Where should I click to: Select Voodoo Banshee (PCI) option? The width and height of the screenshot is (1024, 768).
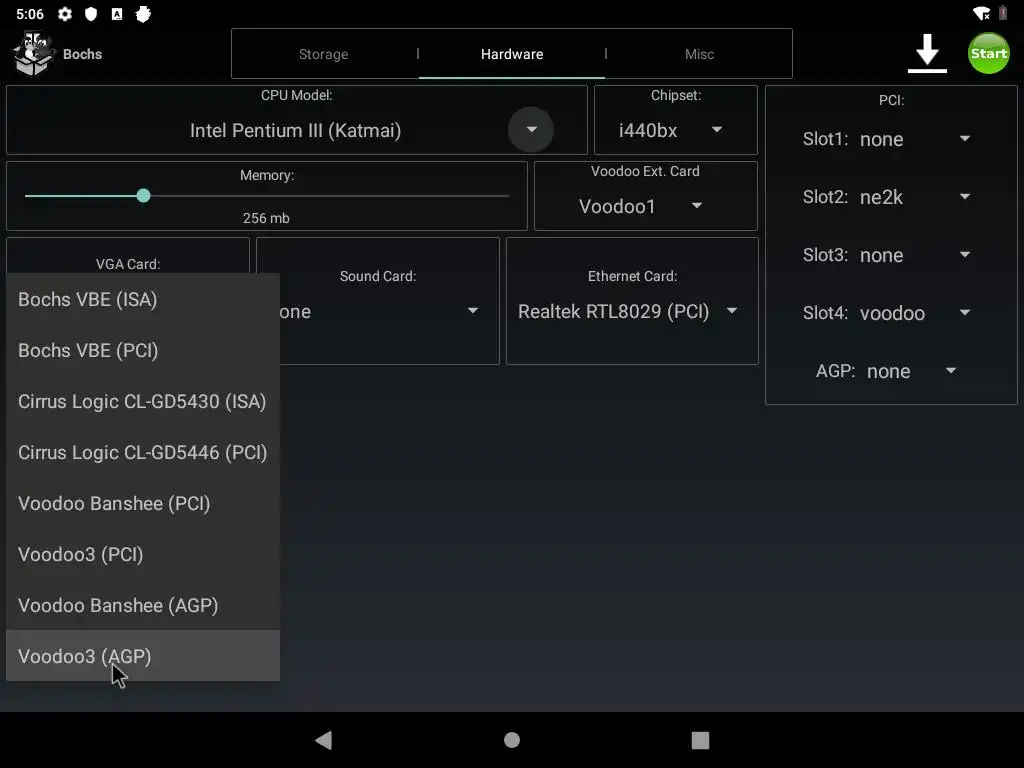pos(143,503)
